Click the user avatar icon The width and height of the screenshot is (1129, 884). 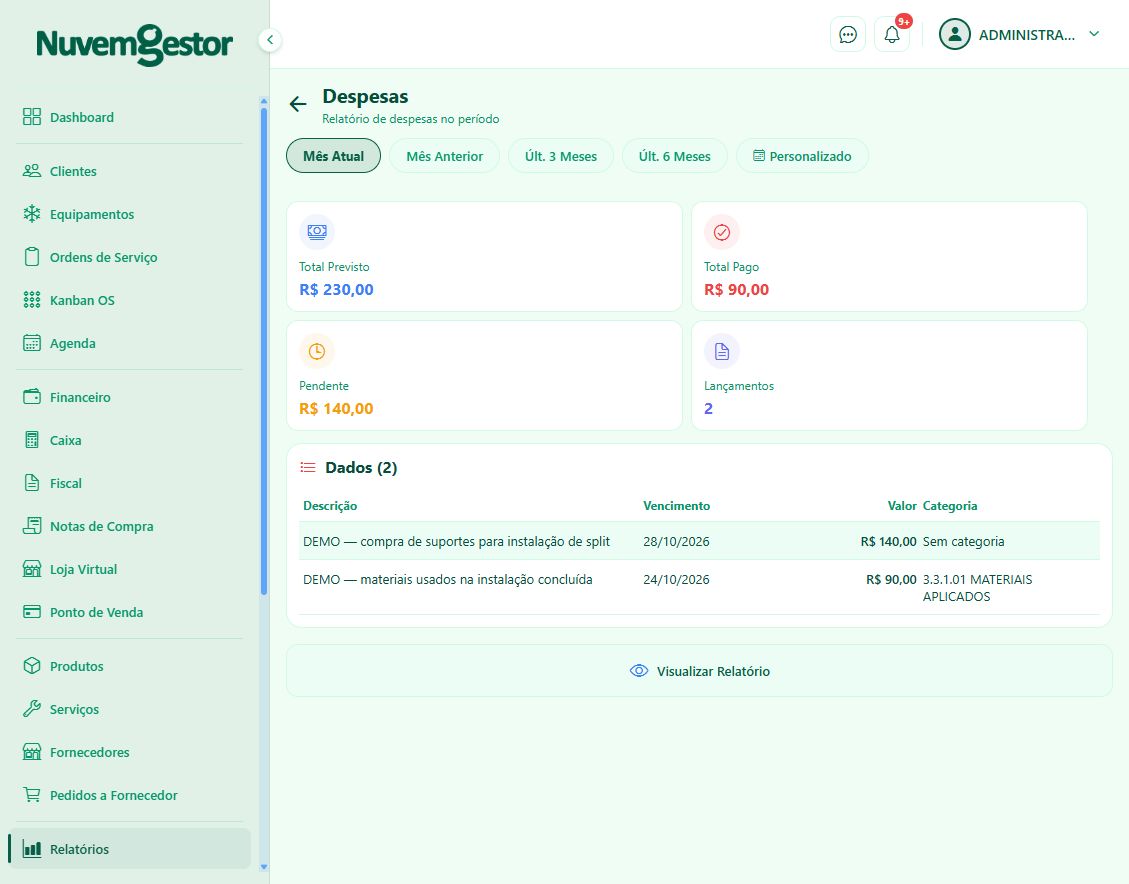[x=955, y=35]
